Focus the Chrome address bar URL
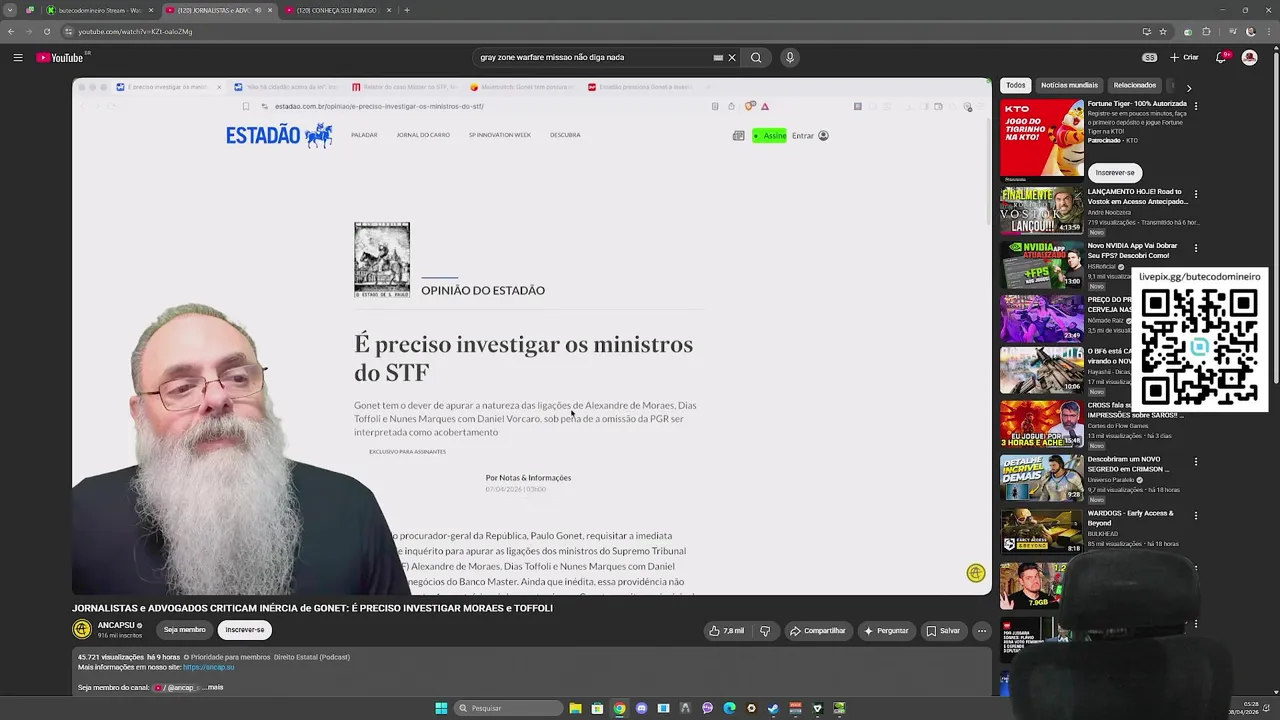1280x720 pixels. tap(135, 32)
